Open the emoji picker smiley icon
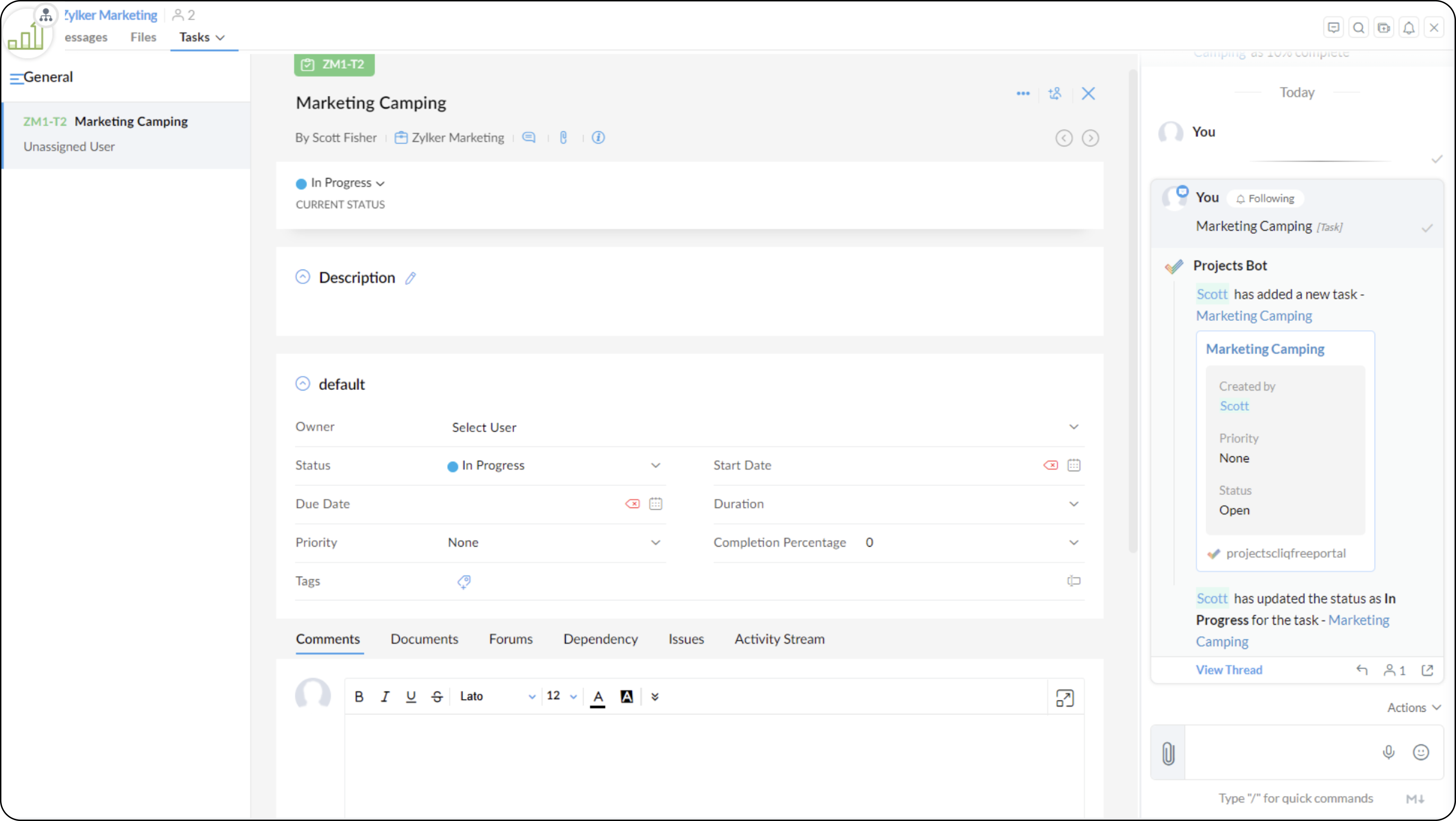 click(x=1420, y=752)
